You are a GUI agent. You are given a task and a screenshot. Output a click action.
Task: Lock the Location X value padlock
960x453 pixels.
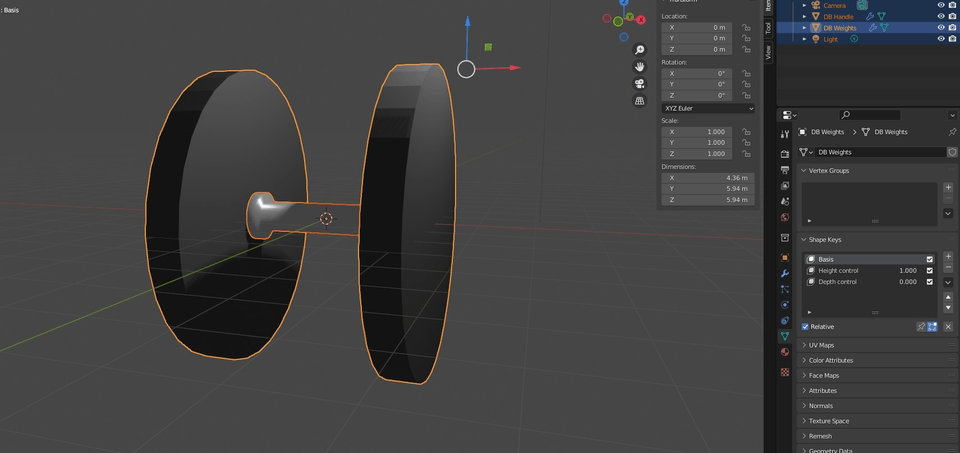click(746, 28)
